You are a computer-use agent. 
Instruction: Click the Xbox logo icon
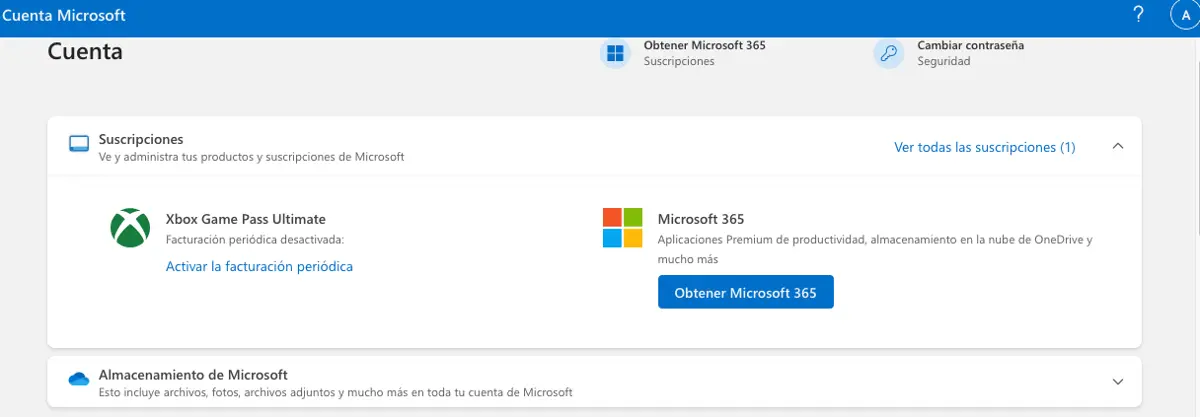click(130, 228)
